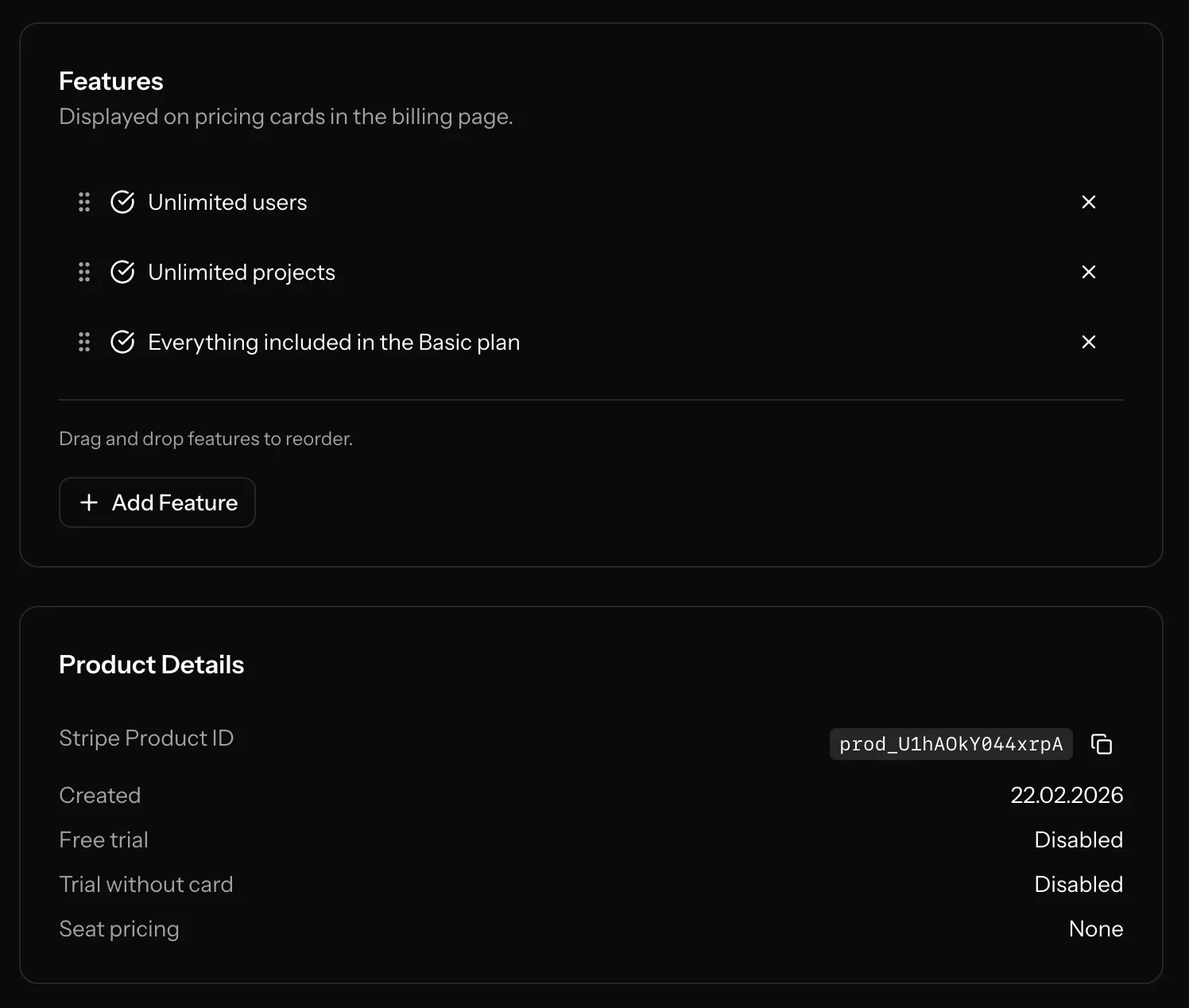The image size is (1189, 1008).
Task: Click the checkmark icon on the Basic plan feature
Action: point(122,342)
